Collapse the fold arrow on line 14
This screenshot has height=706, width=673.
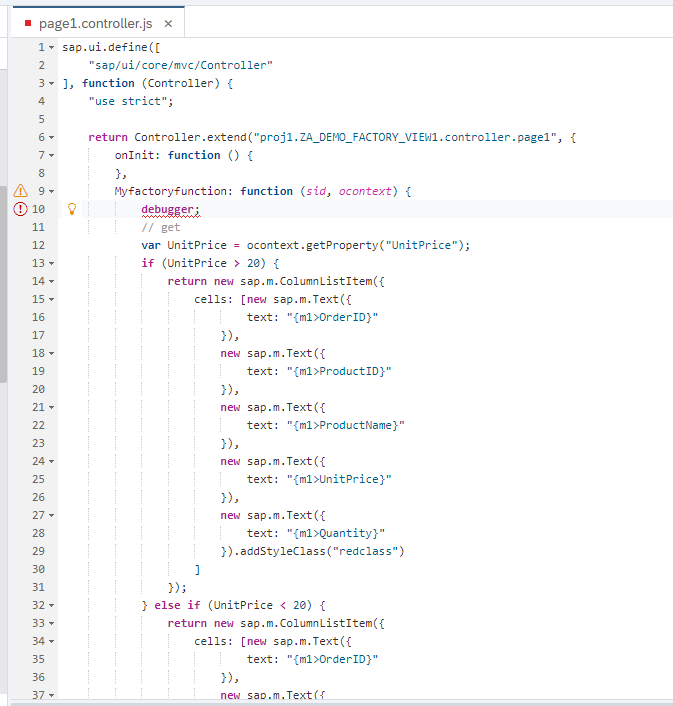51,281
